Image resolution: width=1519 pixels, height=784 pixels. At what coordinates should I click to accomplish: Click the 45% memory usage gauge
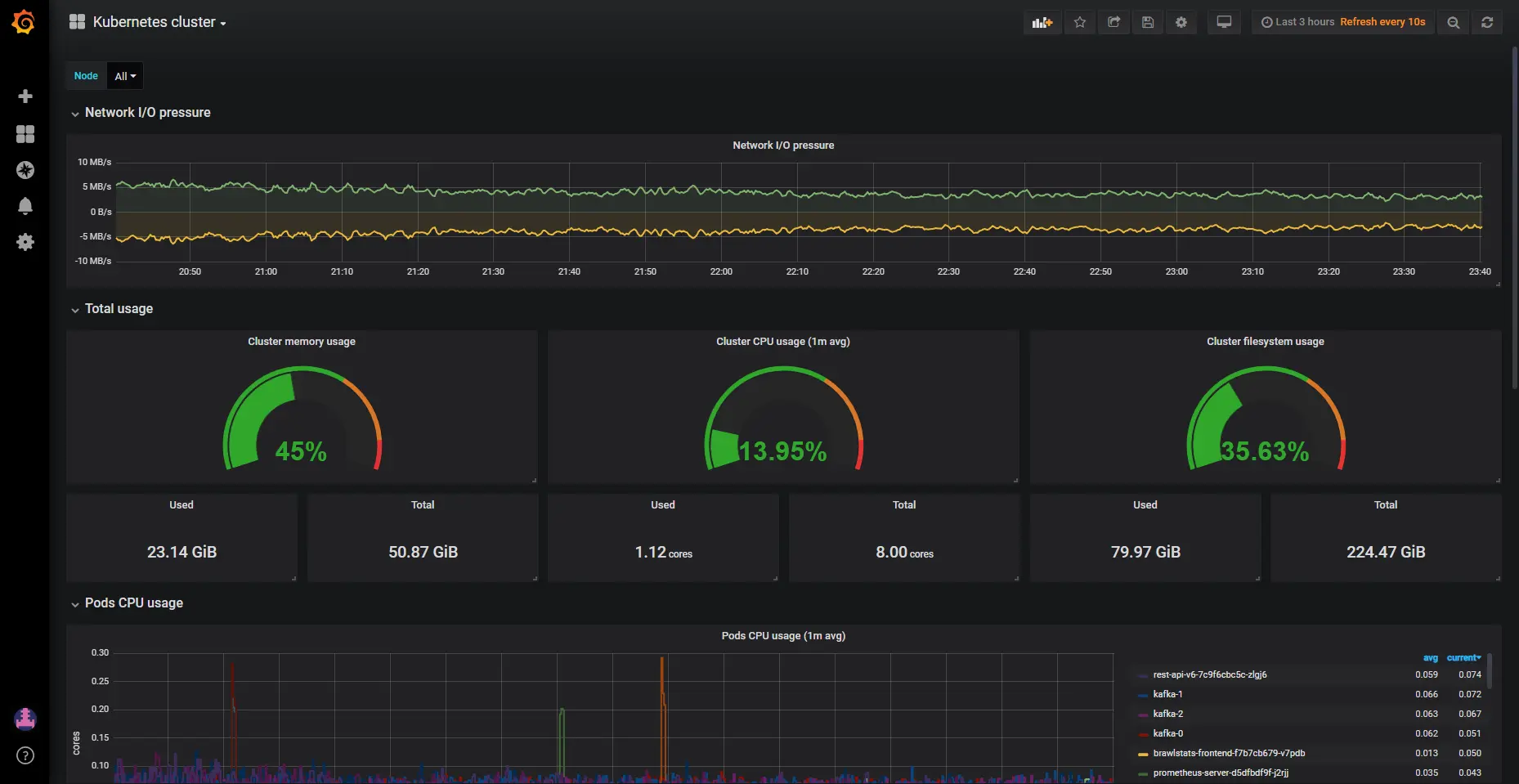pyautogui.click(x=302, y=419)
